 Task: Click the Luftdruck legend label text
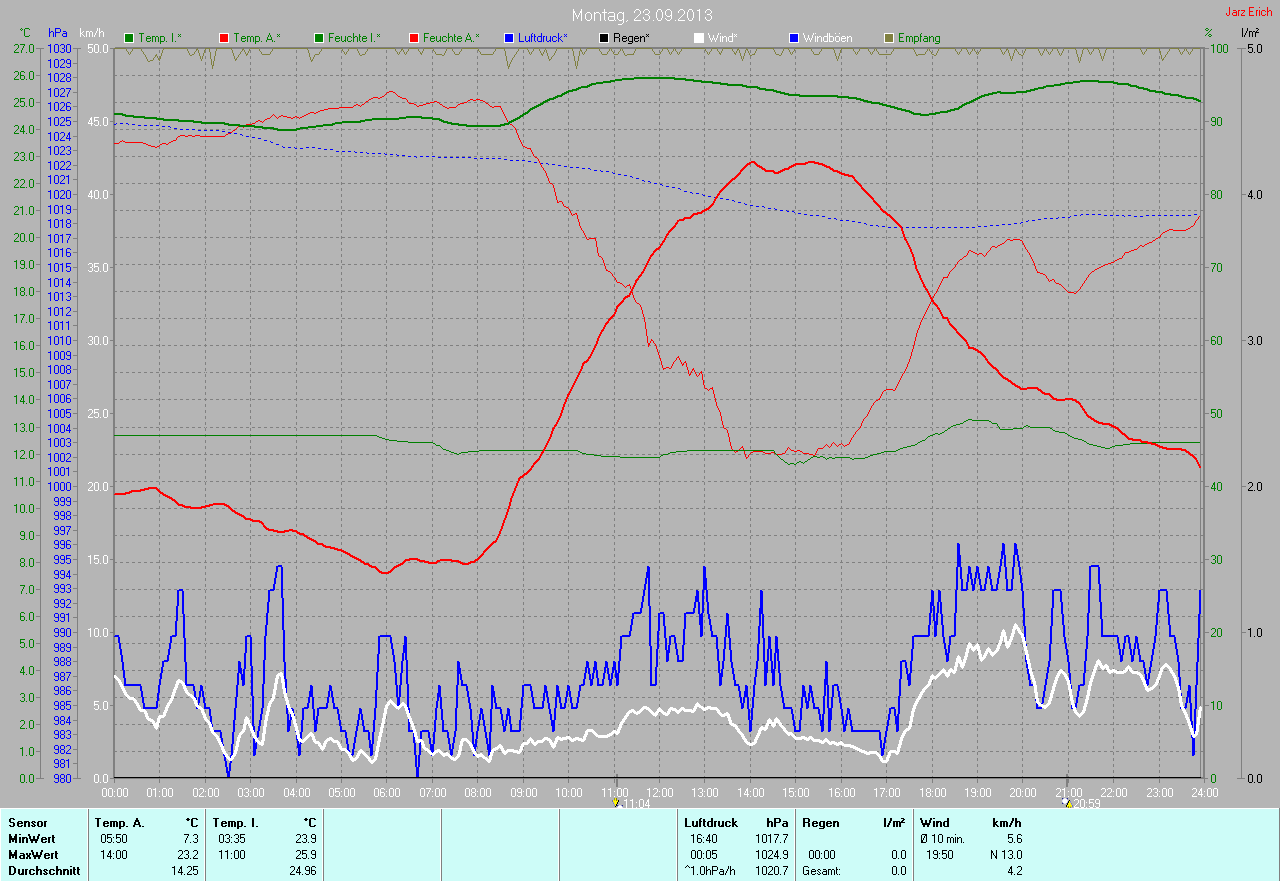[x=543, y=38]
